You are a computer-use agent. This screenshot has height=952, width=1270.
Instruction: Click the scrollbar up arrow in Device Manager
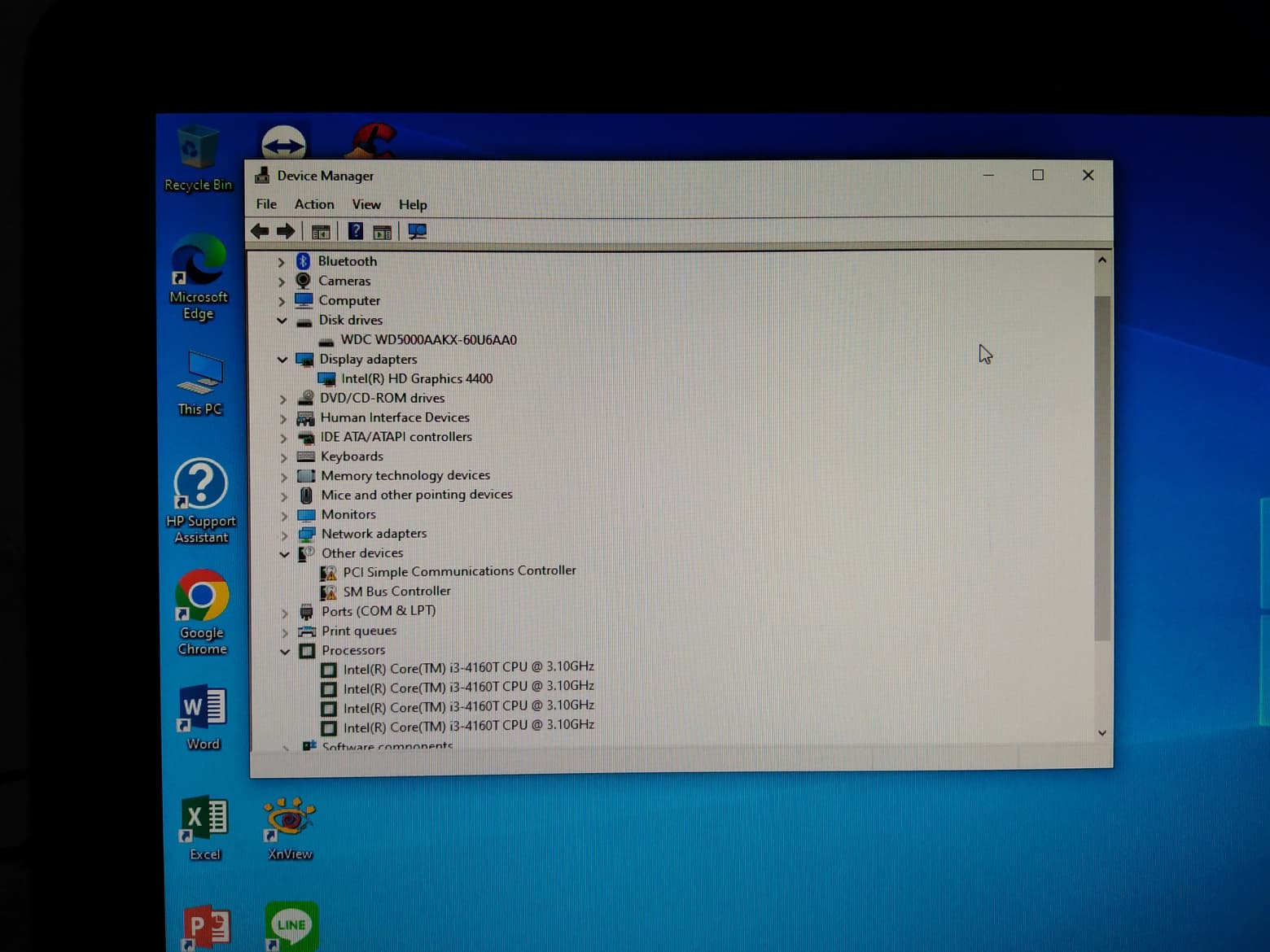click(x=1101, y=260)
